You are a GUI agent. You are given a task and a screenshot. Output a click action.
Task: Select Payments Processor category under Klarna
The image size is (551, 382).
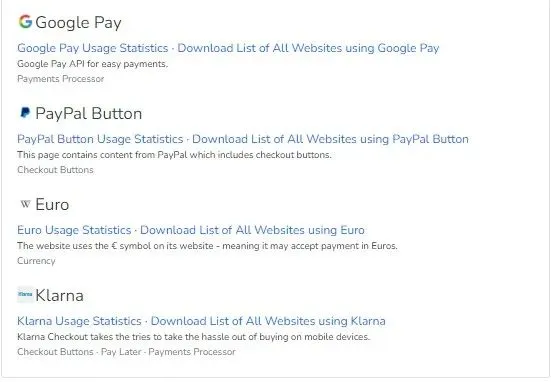coord(192,352)
